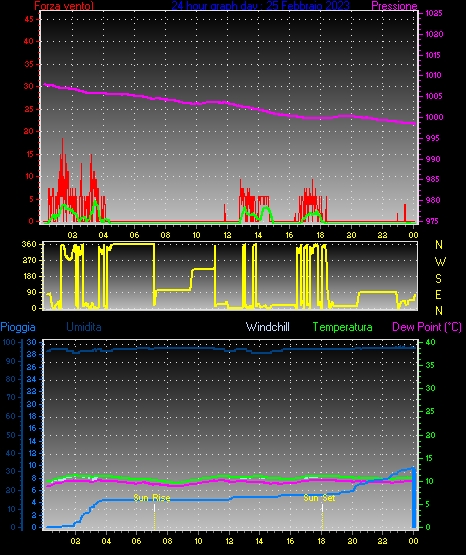Click the 24 hour graph day title

[260, 5]
